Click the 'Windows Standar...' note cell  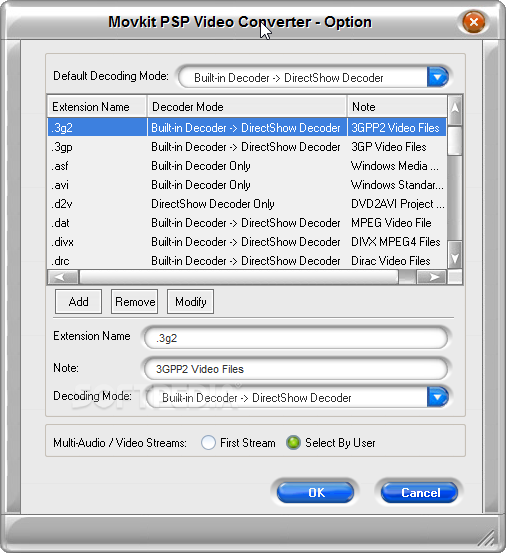[x=397, y=185]
